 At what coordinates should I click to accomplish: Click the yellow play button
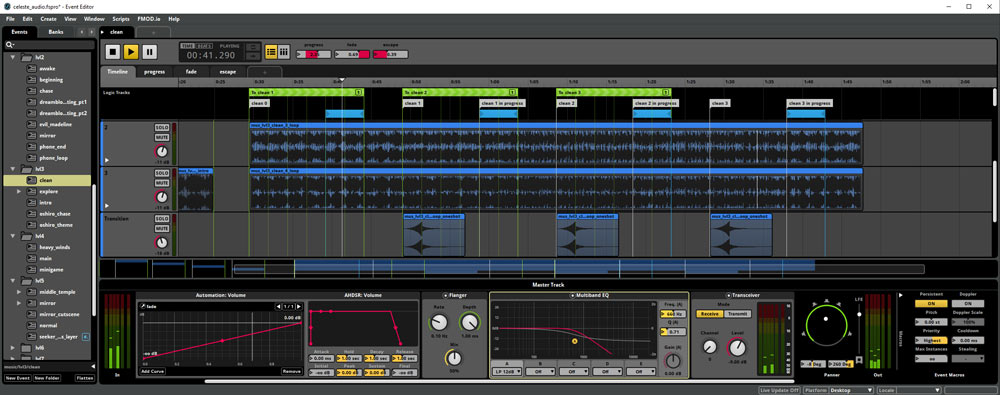pyautogui.click(x=131, y=52)
